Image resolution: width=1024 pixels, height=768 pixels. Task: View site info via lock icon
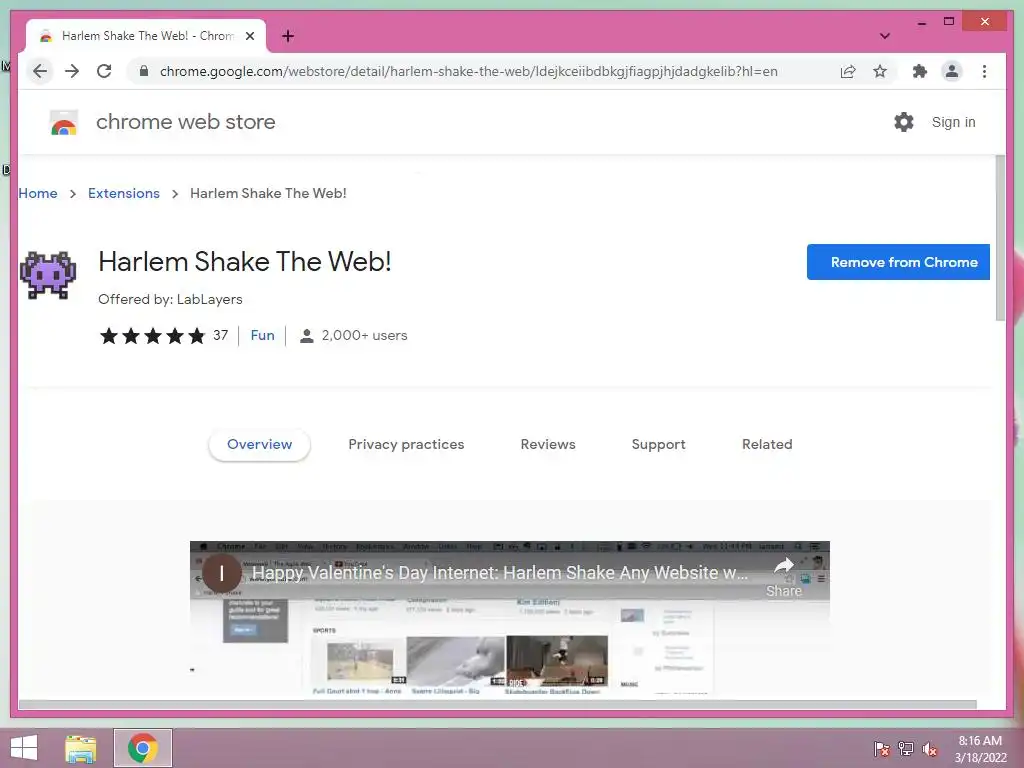[144, 71]
